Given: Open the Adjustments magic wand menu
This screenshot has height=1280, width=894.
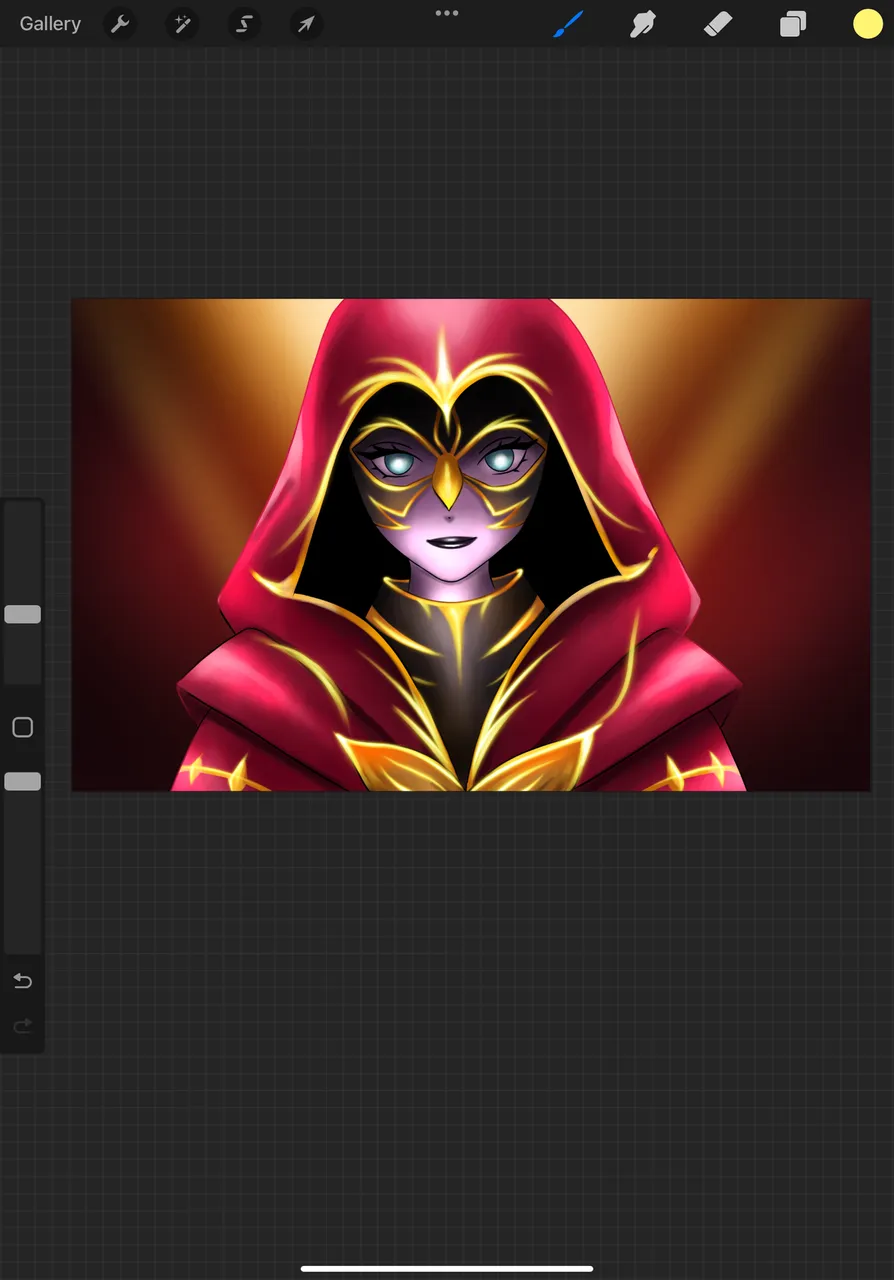Looking at the screenshot, I should tap(182, 24).
